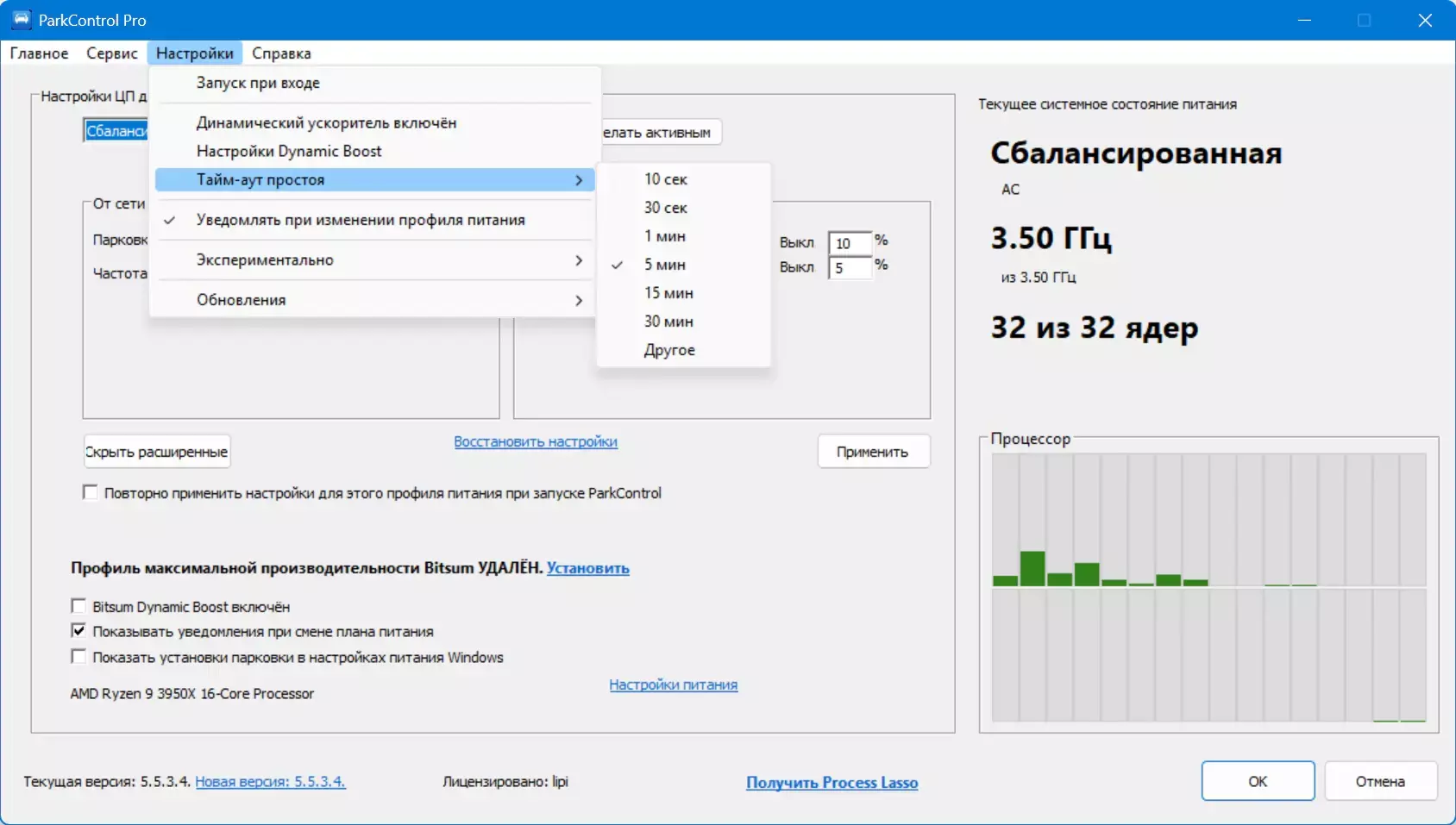1456x825 pixels.
Task: Check 'Показать установки парковки' Windows option
Action: [78, 657]
